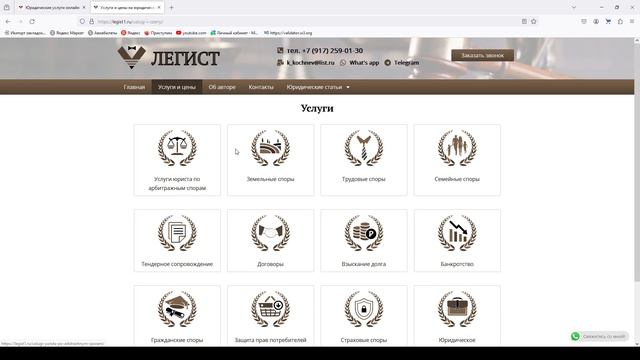640x360 pixels.
Task: Click the What's app text link
Action: click(x=364, y=62)
